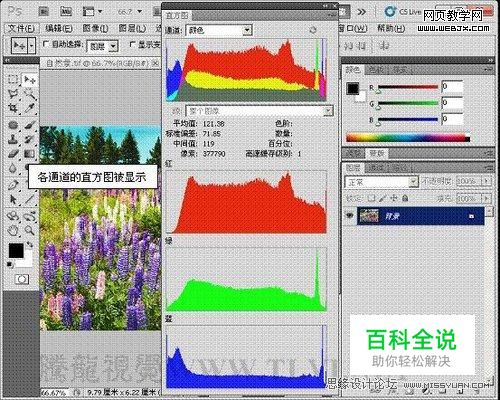This screenshot has height=400, width=500.
Task: Open the Color panel flyout menu
Action: click(489, 70)
